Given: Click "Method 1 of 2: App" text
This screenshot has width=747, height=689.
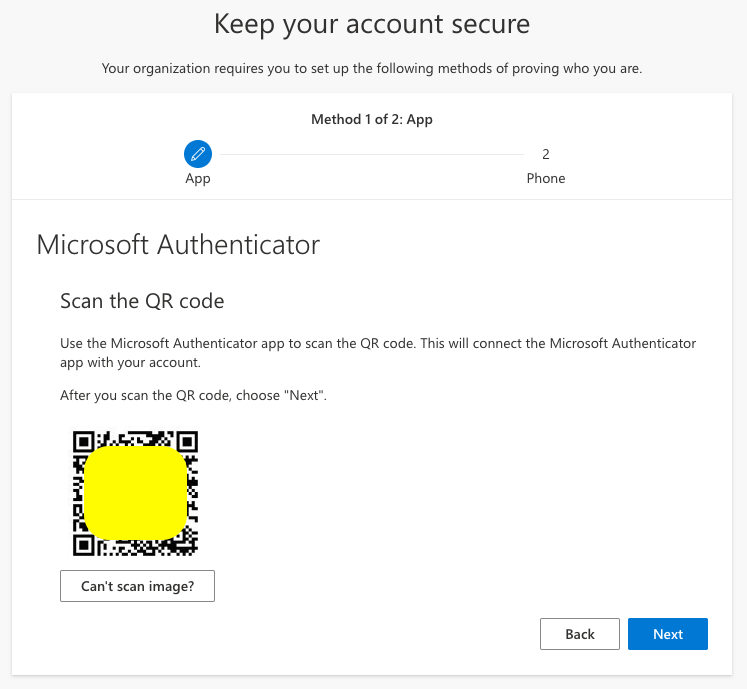Looking at the screenshot, I should tap(372, 119).
